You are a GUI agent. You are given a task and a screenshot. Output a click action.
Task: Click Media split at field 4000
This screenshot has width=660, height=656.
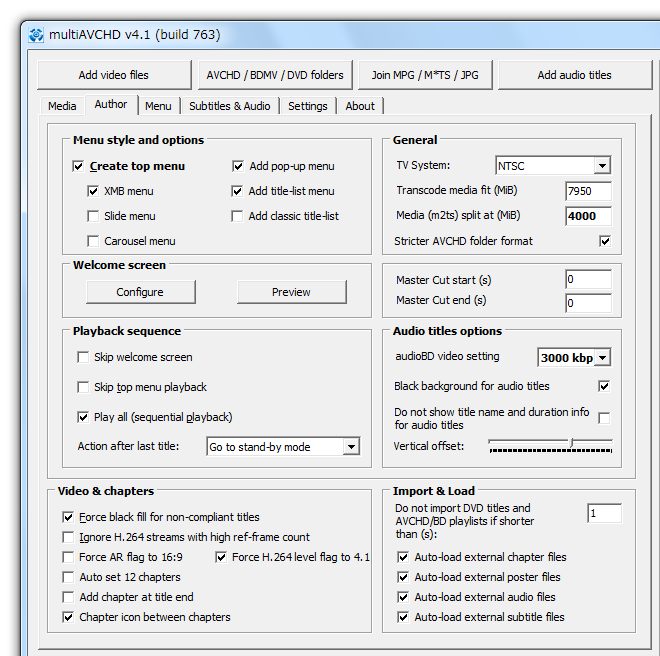tap(588, 216)
